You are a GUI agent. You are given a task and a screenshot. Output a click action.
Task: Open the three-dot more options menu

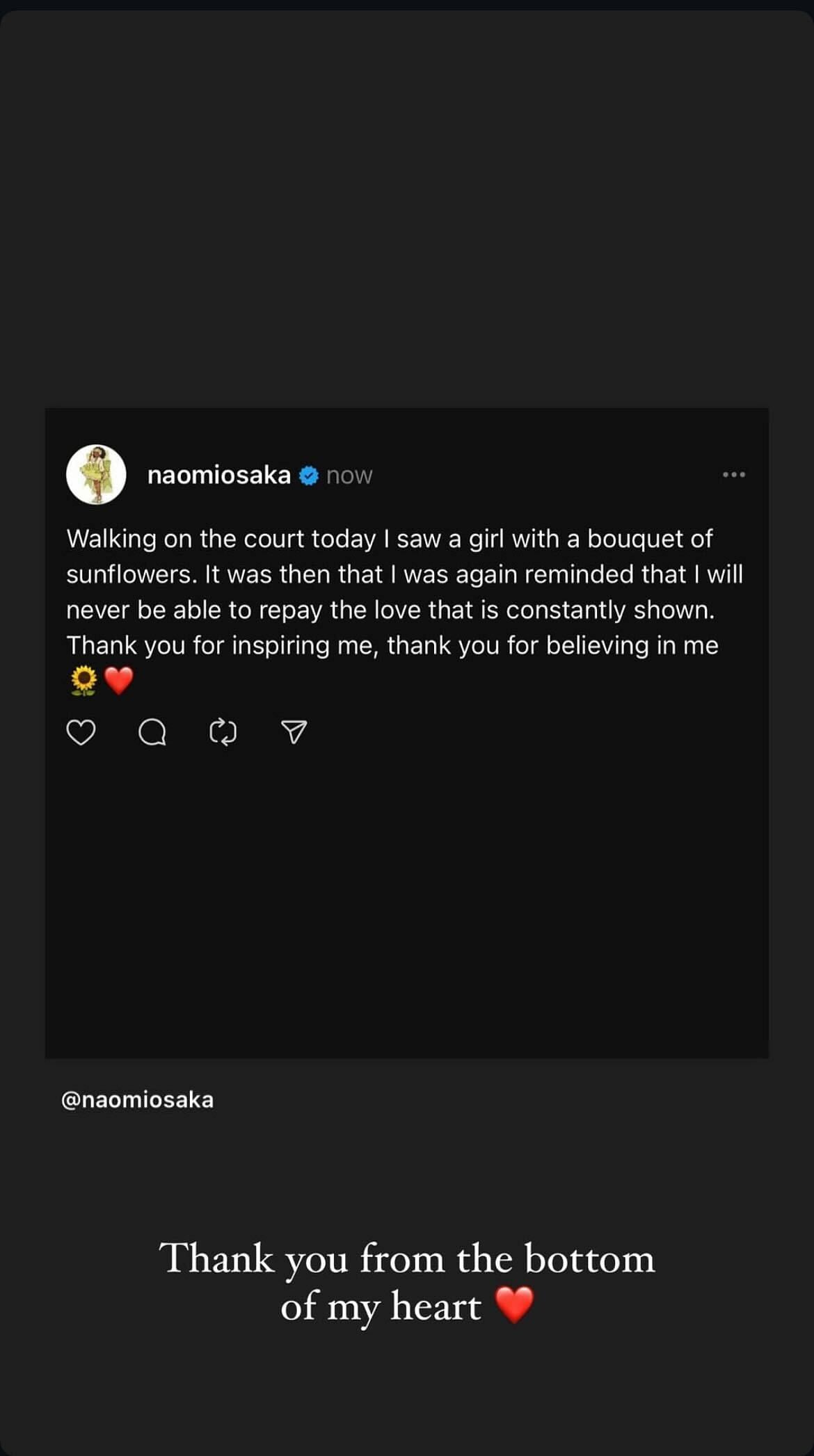click(733, 475)
